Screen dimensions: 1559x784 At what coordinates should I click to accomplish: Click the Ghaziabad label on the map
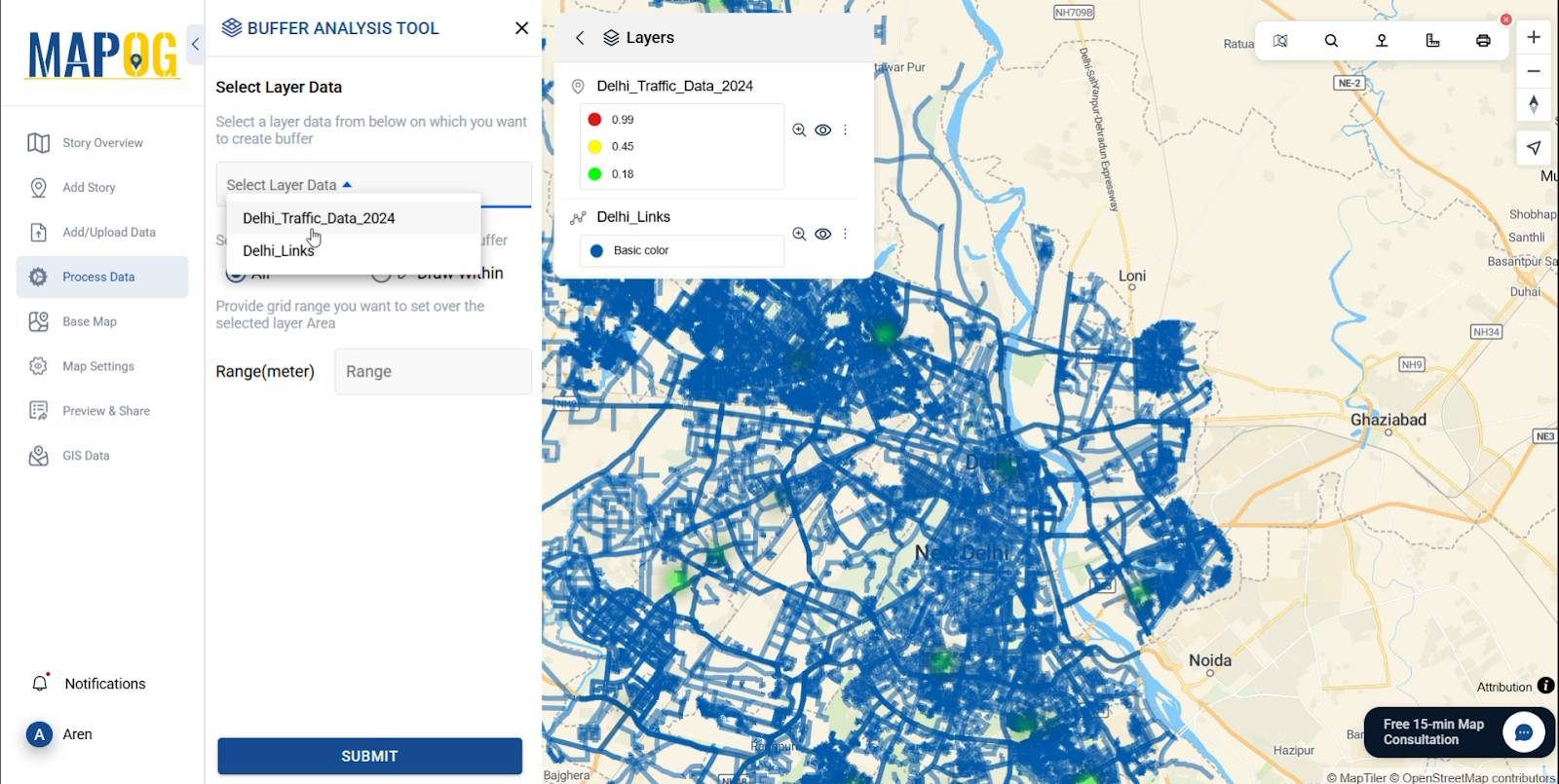click(1388, 420)
